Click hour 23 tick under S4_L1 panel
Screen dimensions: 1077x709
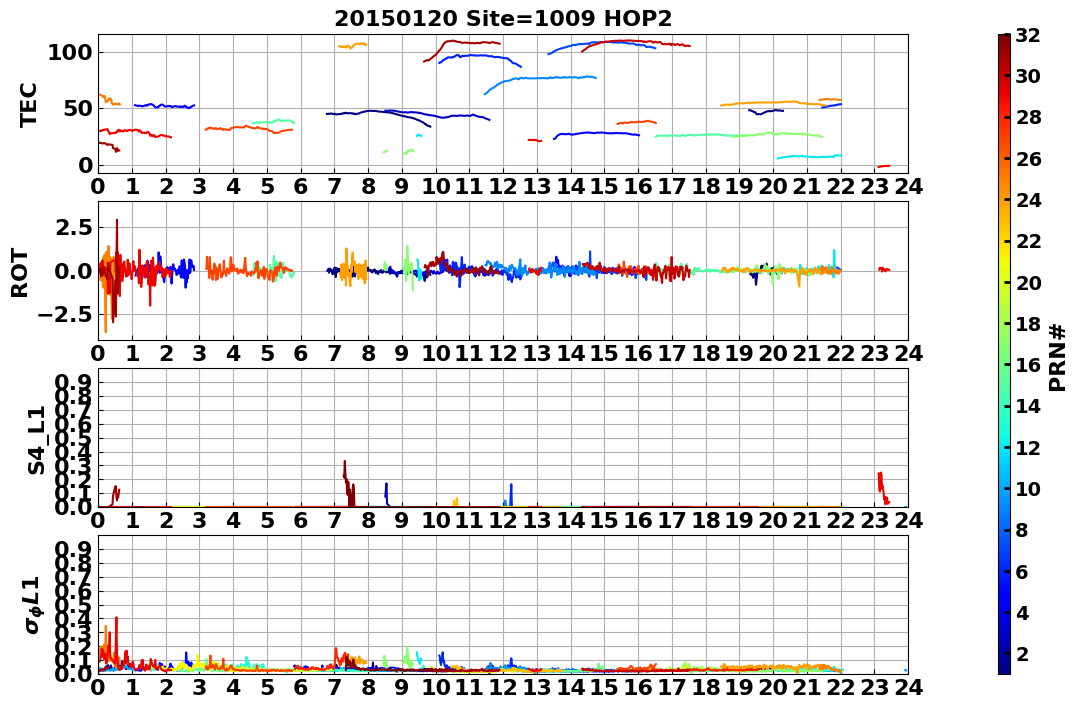pyautogui.click(x=874, y=521)
